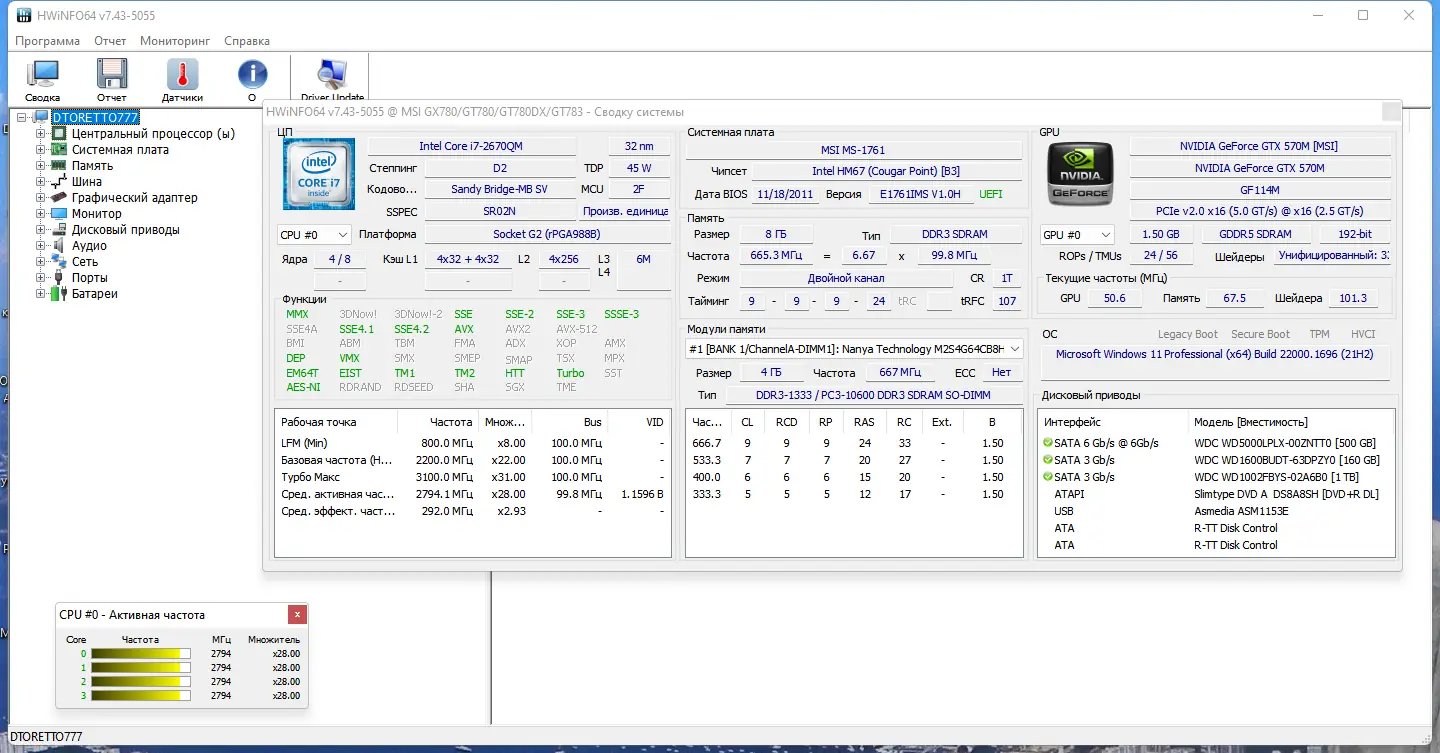
Task: Open the CPU #0 selector dropdown
Action: (314, 235)
